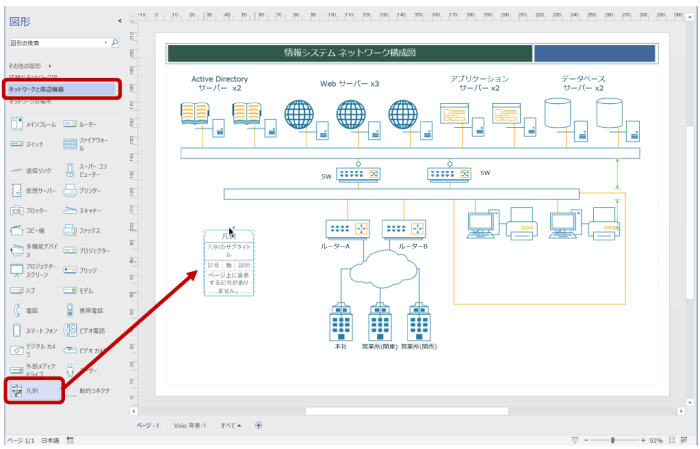Click the スマートフォン (smartphone) shape icon
The height and width of the screenshot is (449, 700).
tap(16, 330)
